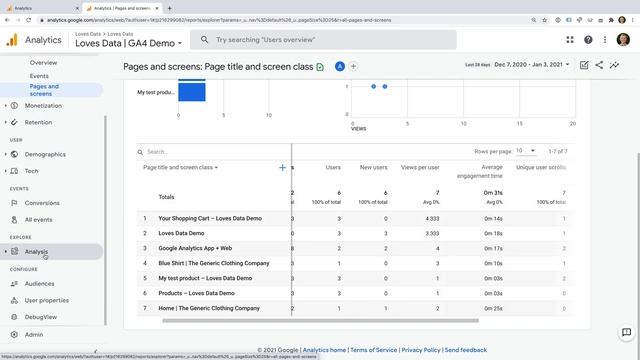
Task: Click the browser address bar URL
Action: pos(219,20)
